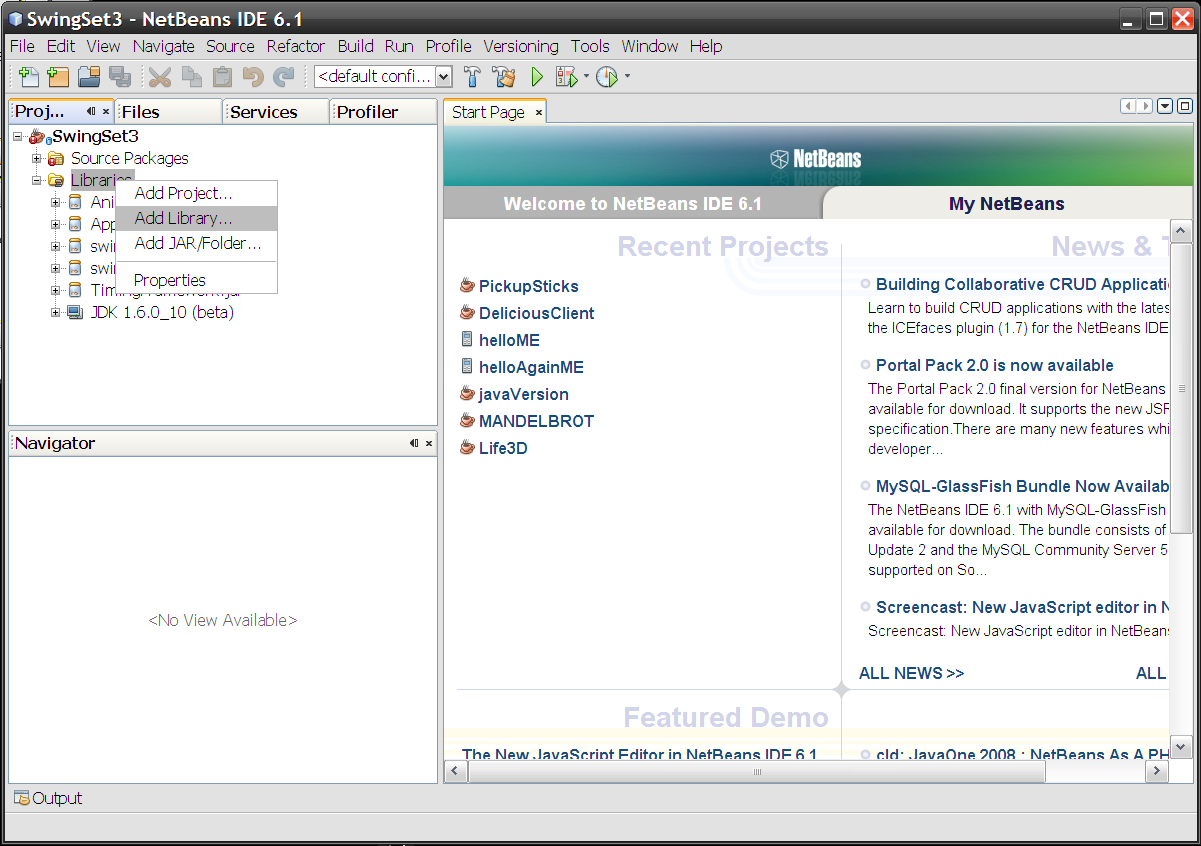Screen dimensions: 1201x846
Task: Click the Open Project toolbar icon
Action: (89, 77)
